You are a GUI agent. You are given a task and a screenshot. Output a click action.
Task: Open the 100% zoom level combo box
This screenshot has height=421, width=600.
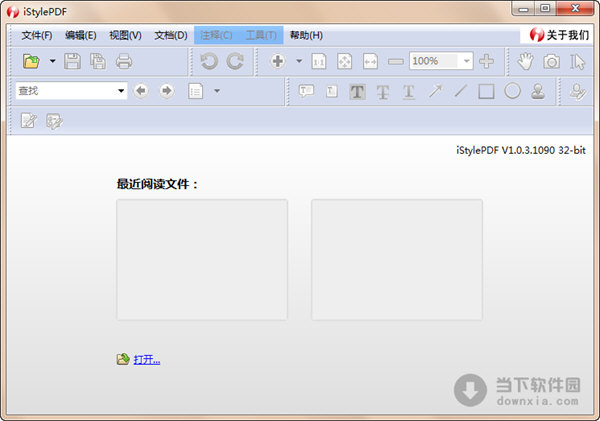point(441,61)
